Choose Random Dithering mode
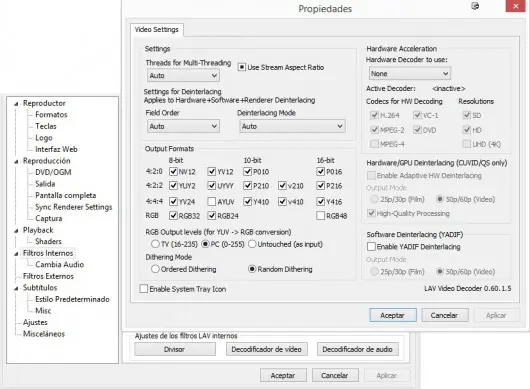The image size is (530, 389). pyautogui.click(x=252, y=269)
